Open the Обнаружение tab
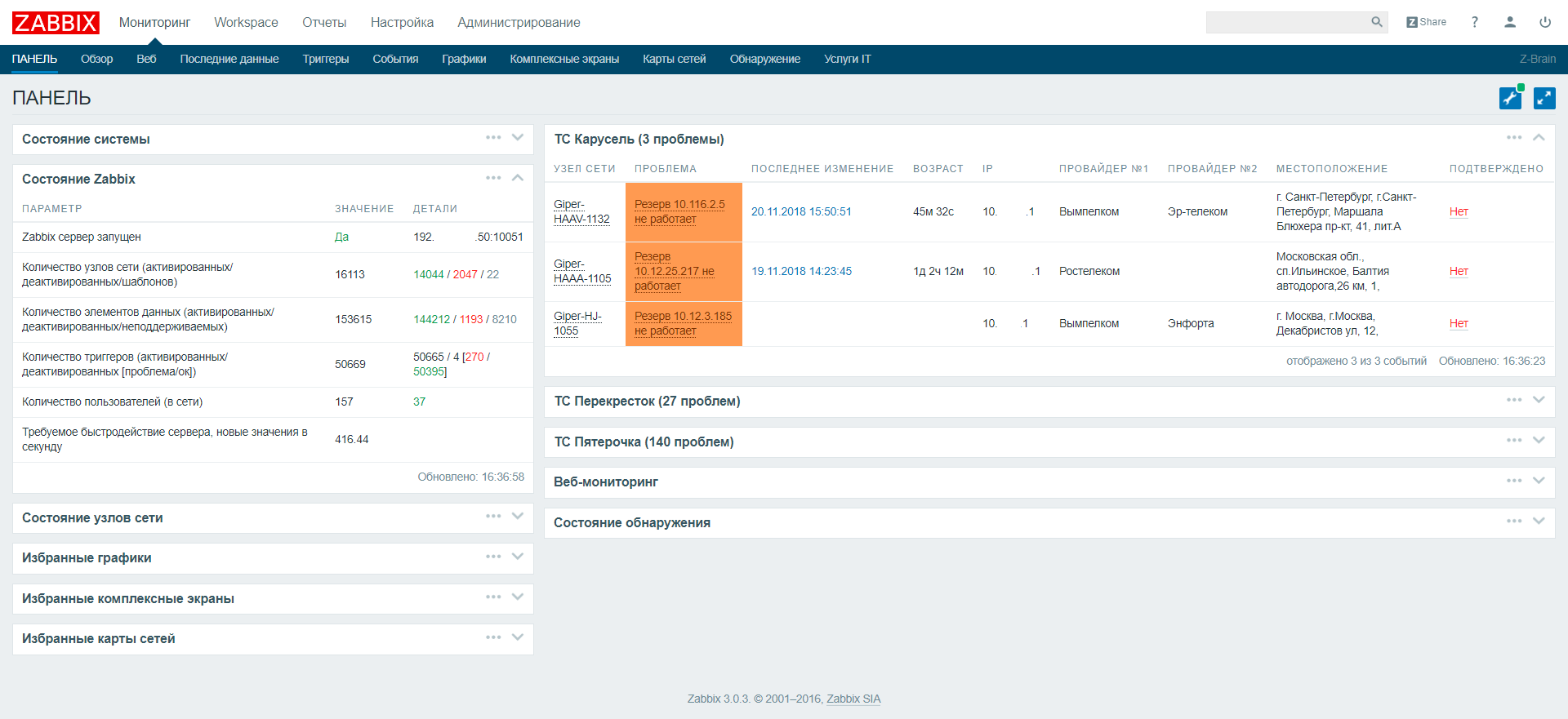The height and width of the screenshot is (719, 1568). tap(765, 59)
